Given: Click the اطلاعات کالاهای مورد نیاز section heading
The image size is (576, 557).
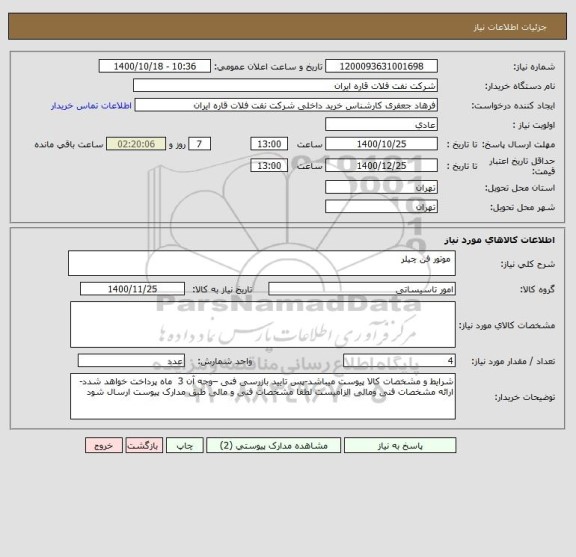Looking at the screenshot, I should click(500, 240).
